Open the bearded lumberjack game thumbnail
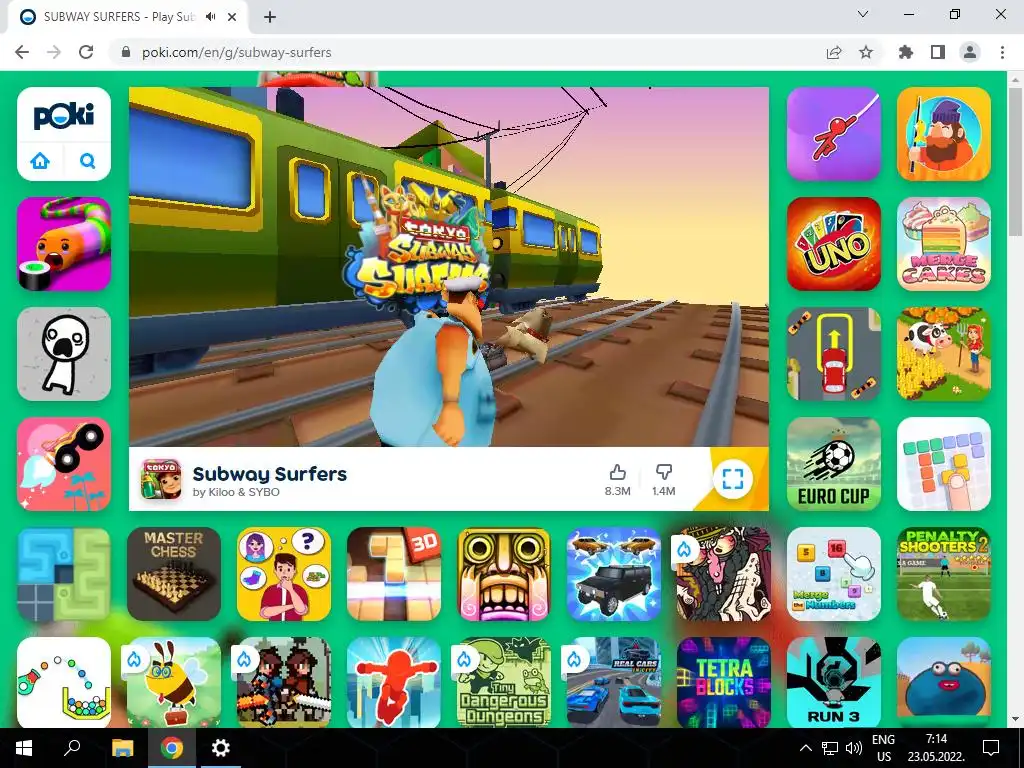The width and height of the screenshot is (1024, 768). (x=944, y=134)
